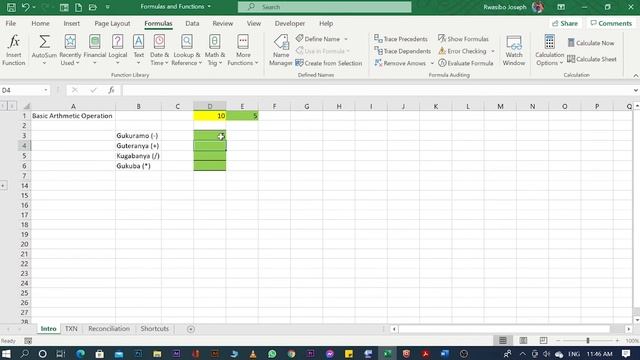Click the formula bar fx icon
The image size is (640, 360).
(111, 90)
